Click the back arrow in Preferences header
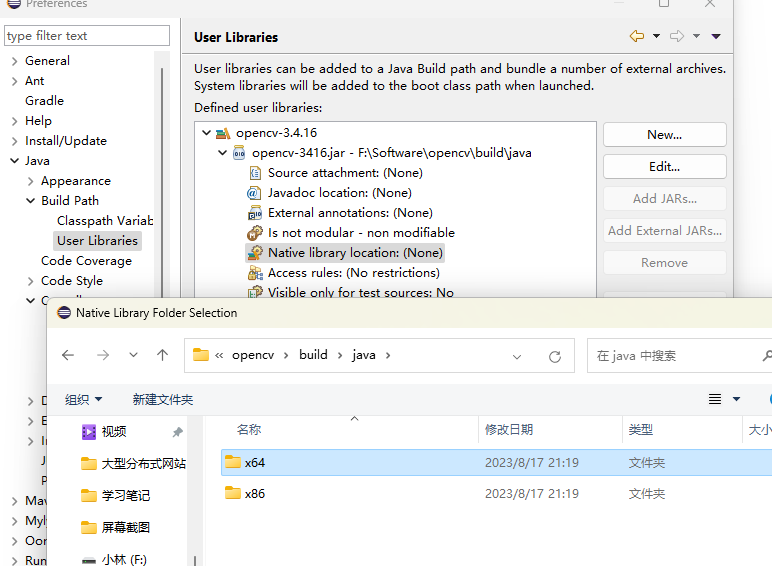 tap(637, 36)
